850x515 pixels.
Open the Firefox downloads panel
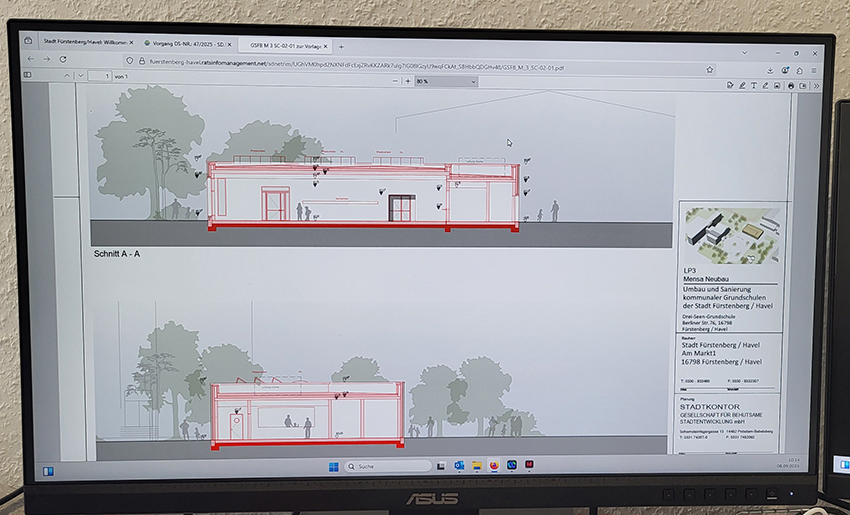[771, 70]
